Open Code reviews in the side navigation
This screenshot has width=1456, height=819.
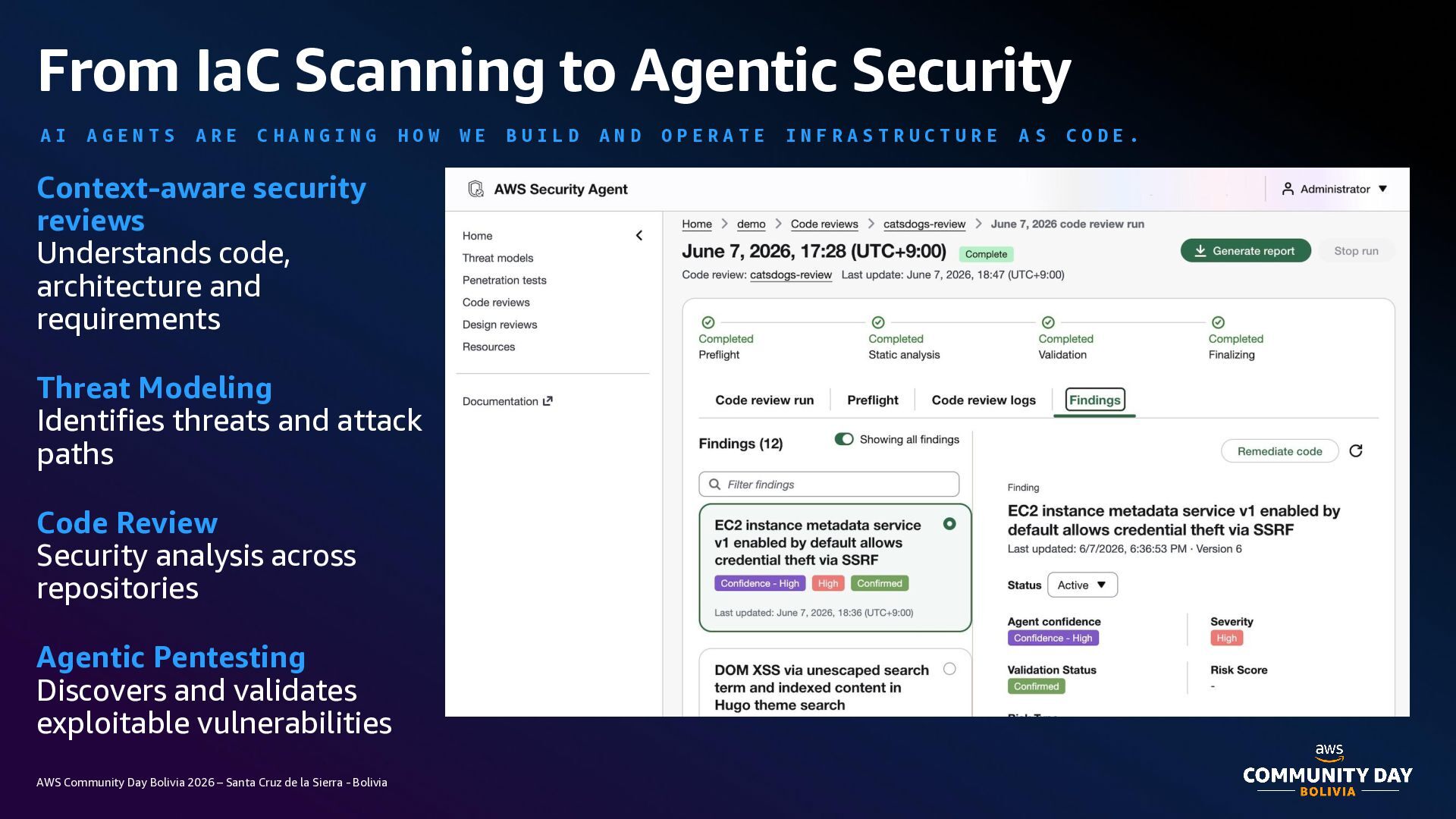(x=496, y=302)
